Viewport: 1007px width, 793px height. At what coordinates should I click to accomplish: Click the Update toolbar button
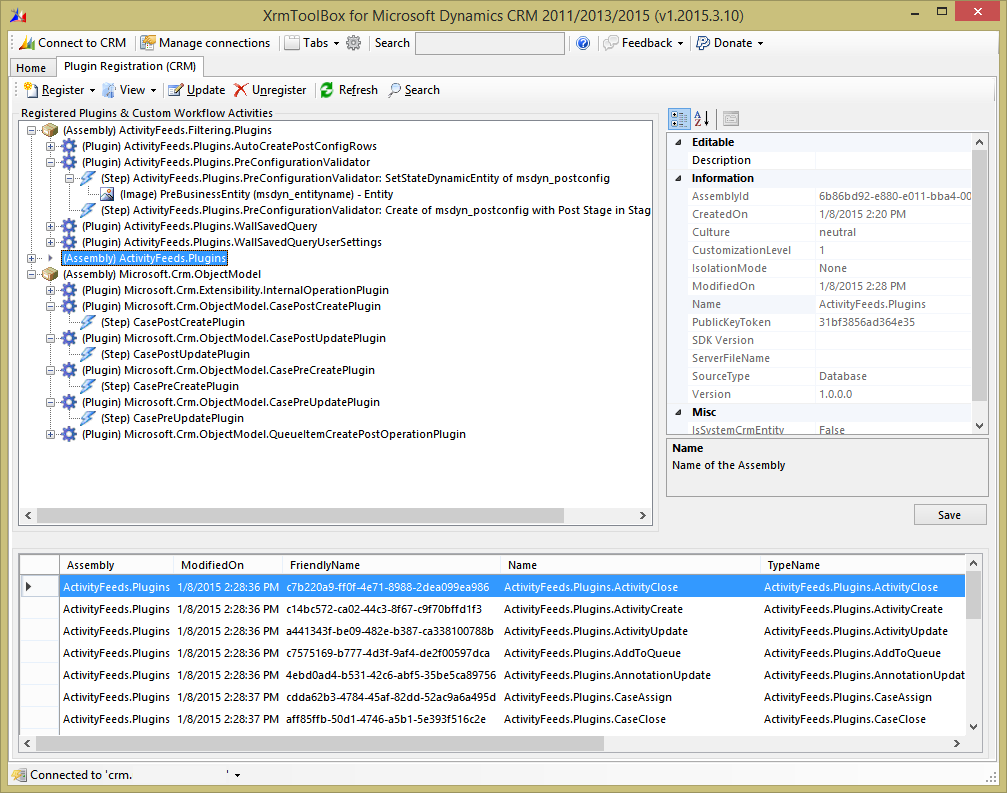[x=197, y=90]
